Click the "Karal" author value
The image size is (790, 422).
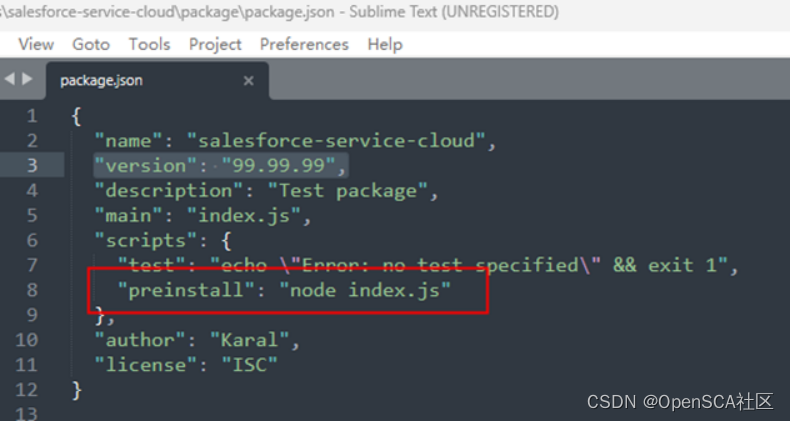(x=250, y=340)
